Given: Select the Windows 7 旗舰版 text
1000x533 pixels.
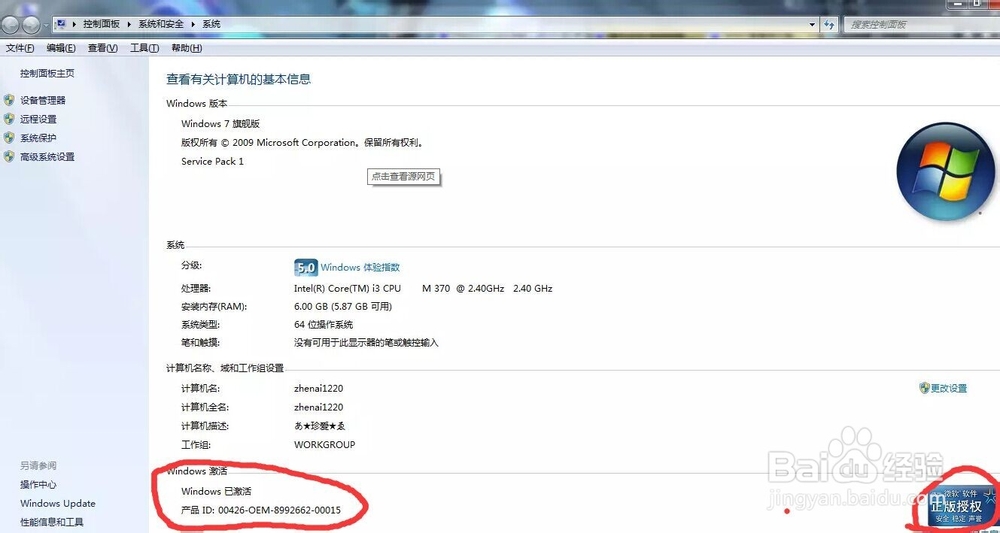Looking at the screenshot, I should coord(221,124).
